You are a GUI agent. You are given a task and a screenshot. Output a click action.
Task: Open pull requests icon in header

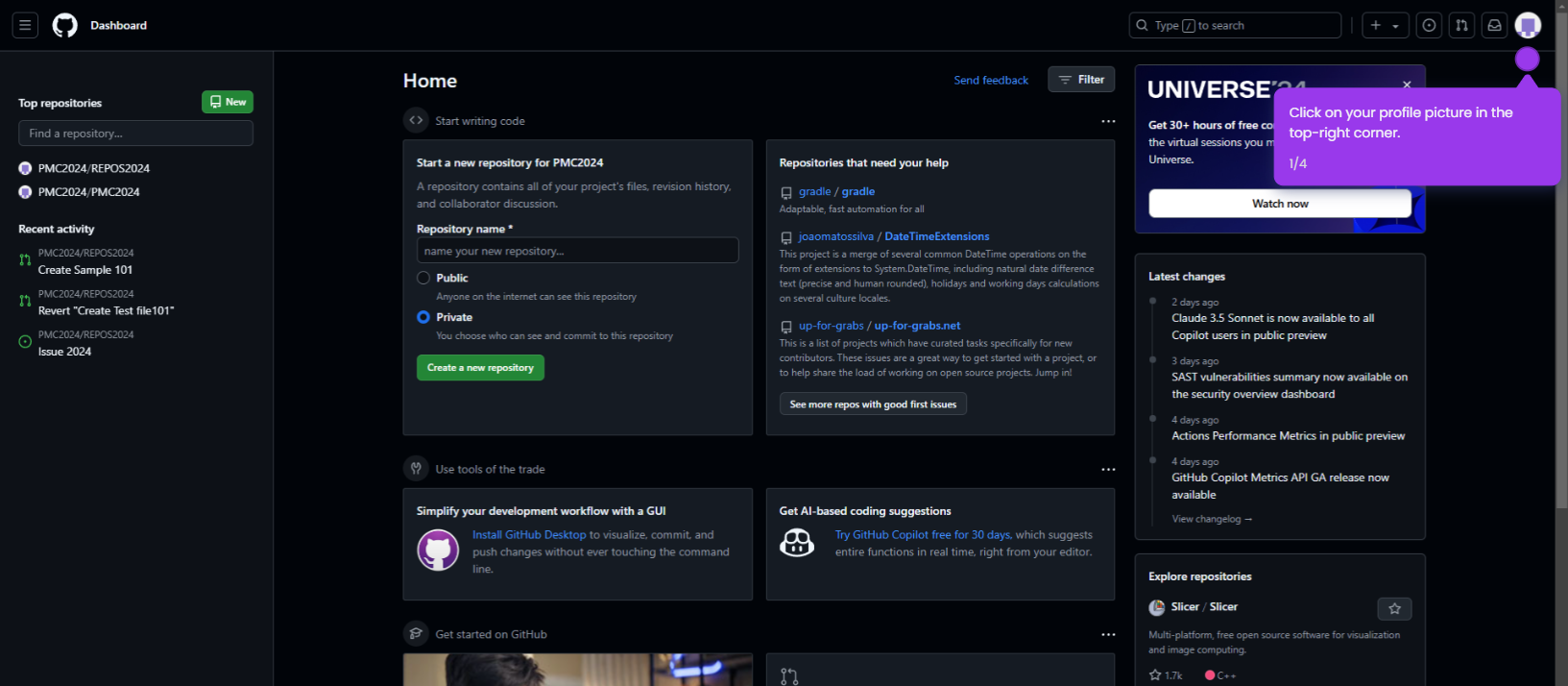pos(1461,25)
